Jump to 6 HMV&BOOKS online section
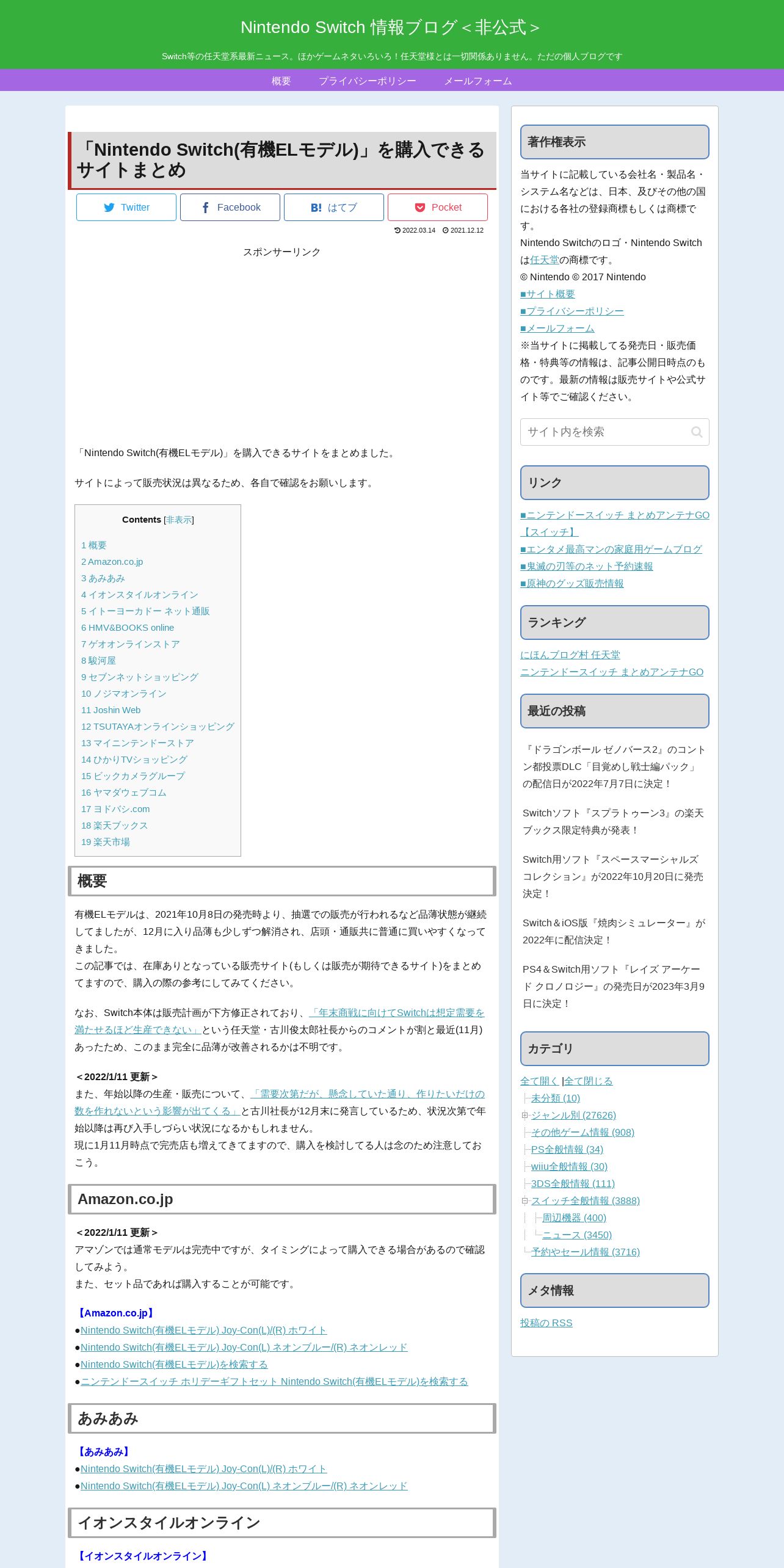This screenshot has height=1568, width=784. 128,628
